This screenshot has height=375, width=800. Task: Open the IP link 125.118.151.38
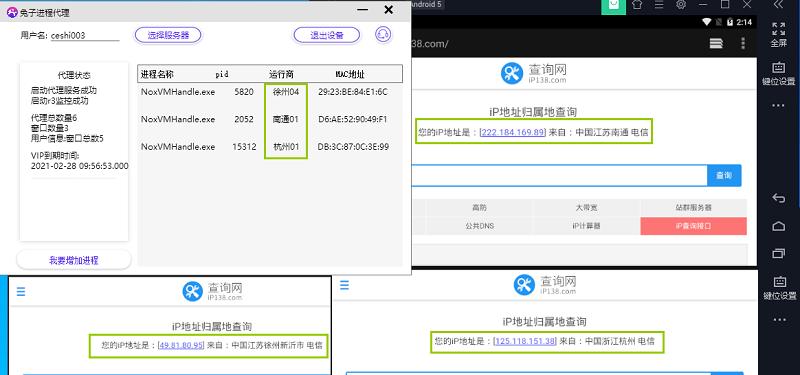coord(525,341)
